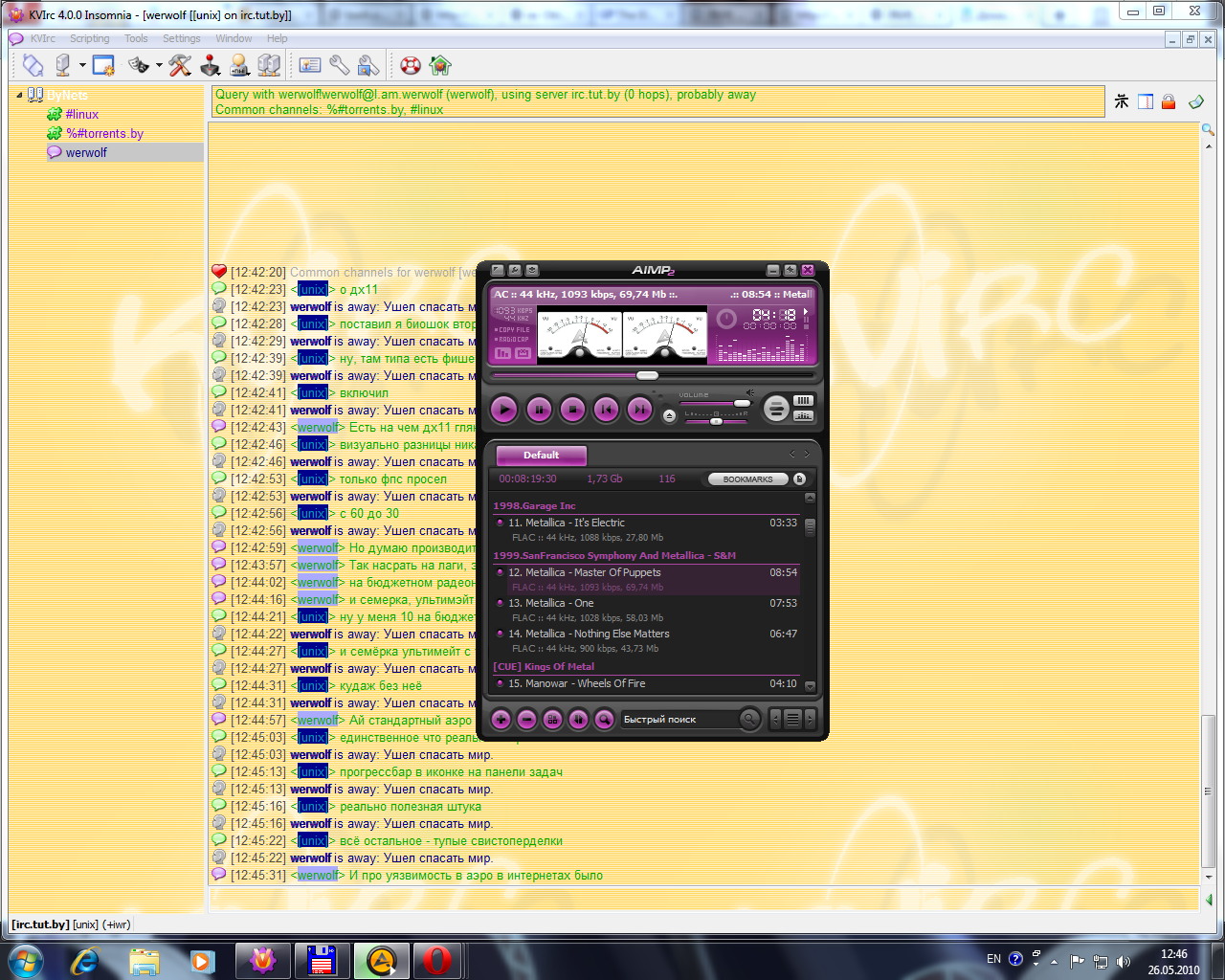The height and width of the screenshot is (980, 1225).
Task: Select the #linux channel in tree
Action: [x=82, y=114]
